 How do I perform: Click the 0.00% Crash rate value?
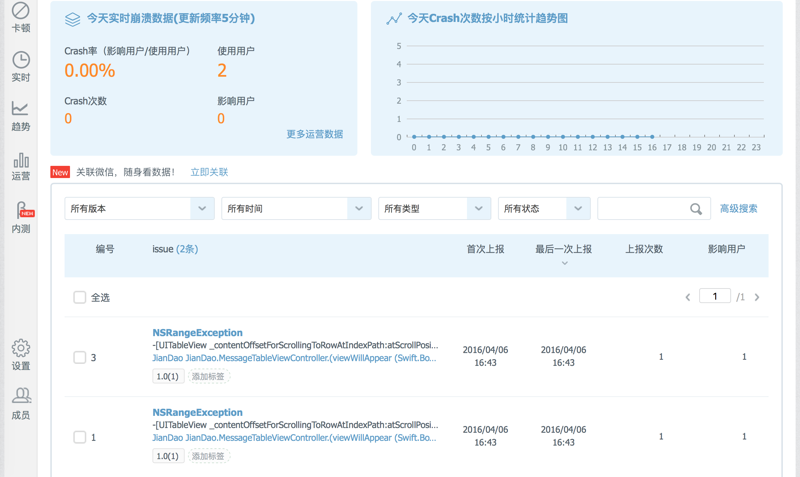(90, 70)
